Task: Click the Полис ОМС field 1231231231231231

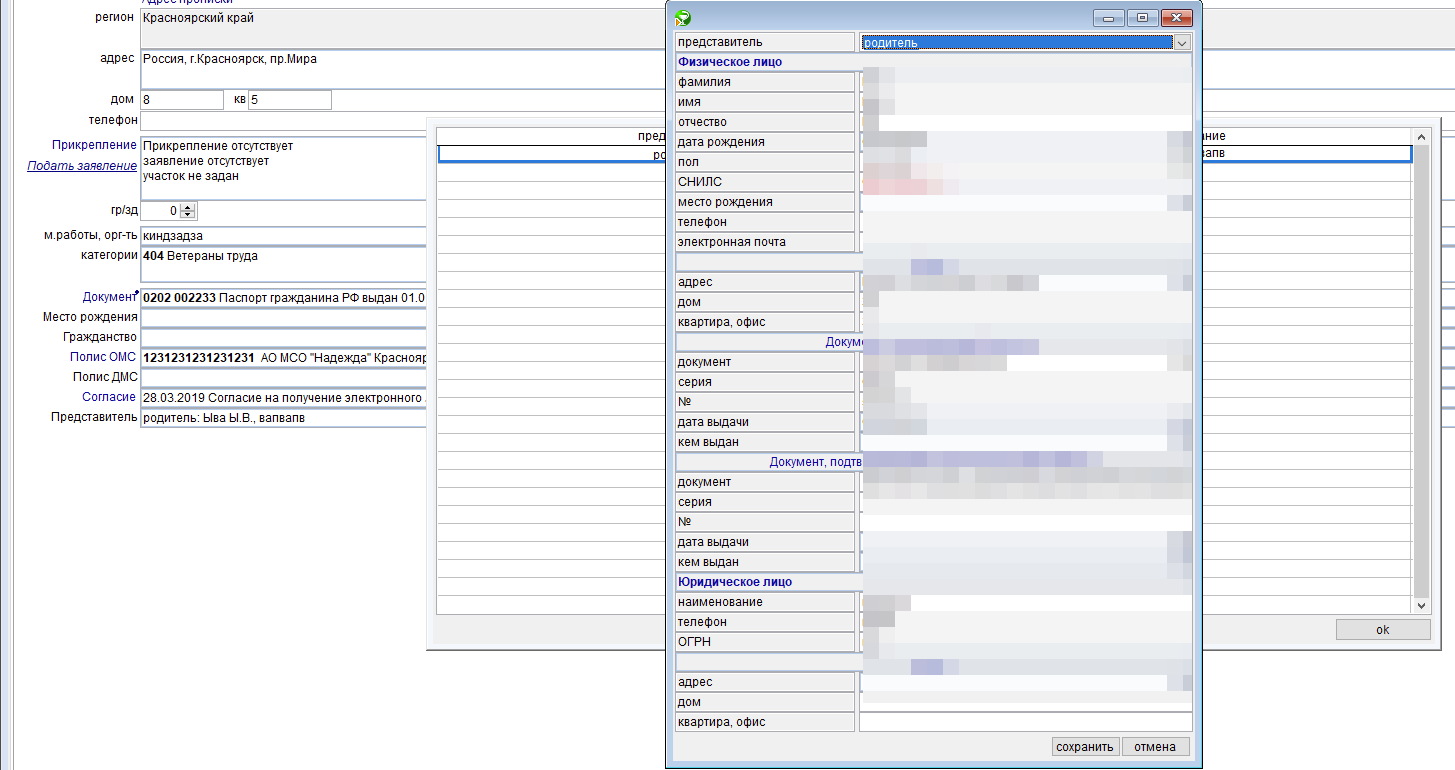Action: pyautogui.click(x=283, y=357)
